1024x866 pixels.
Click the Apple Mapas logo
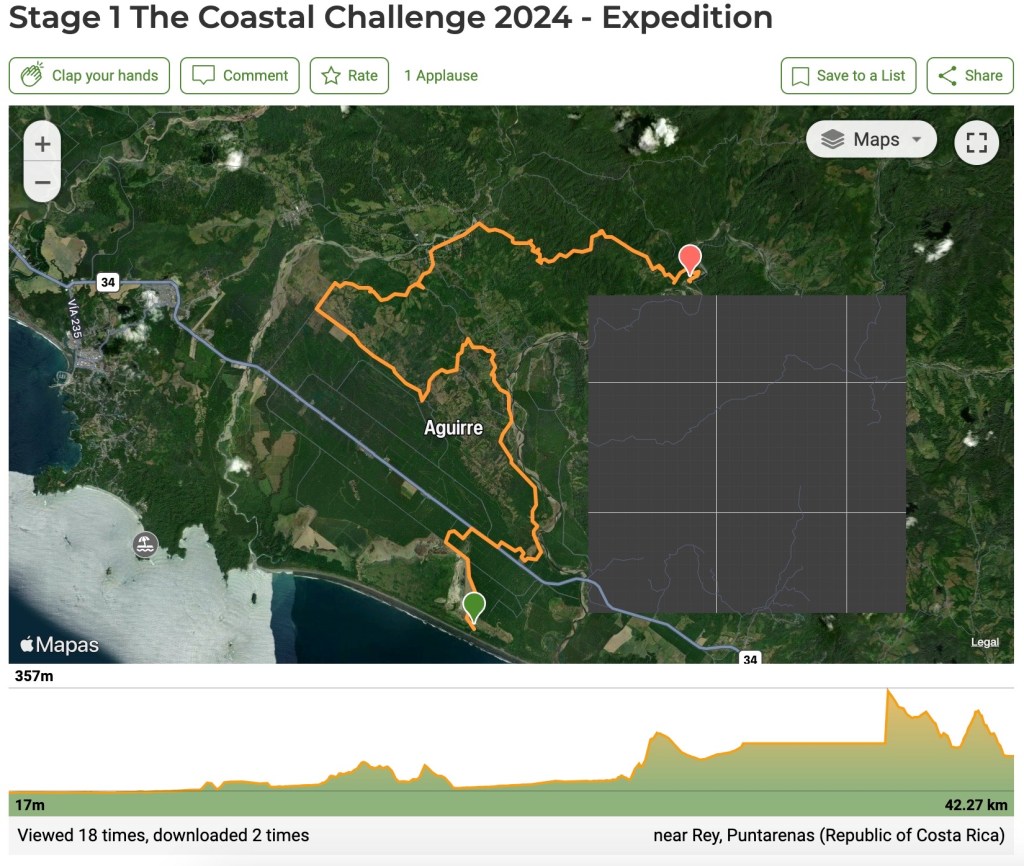tap(60, 645)
